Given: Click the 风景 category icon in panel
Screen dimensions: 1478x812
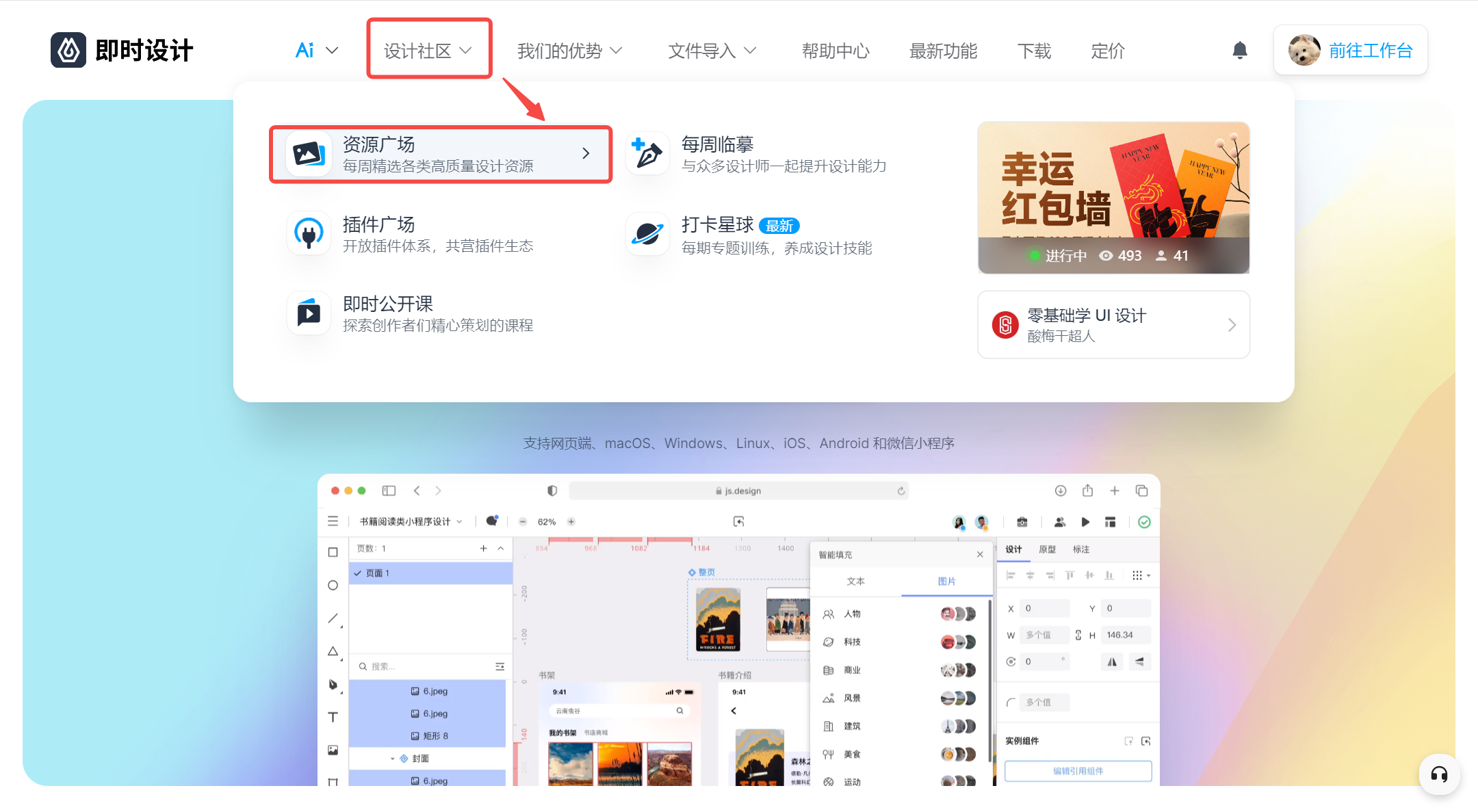Looking at the screenshot, I should pyautogui.click(x=830, y=694).
